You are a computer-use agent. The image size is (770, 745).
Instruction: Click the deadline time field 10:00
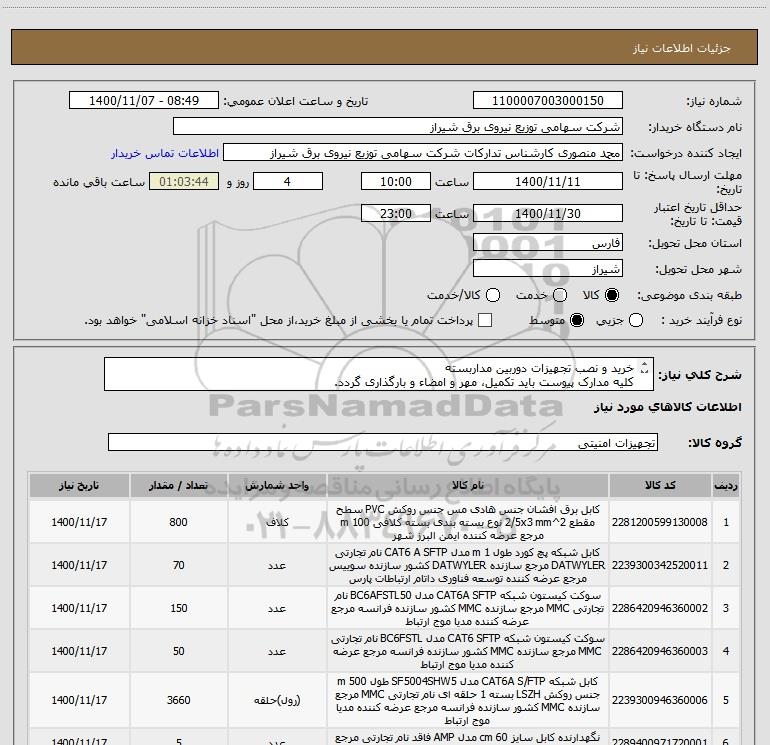396,182
